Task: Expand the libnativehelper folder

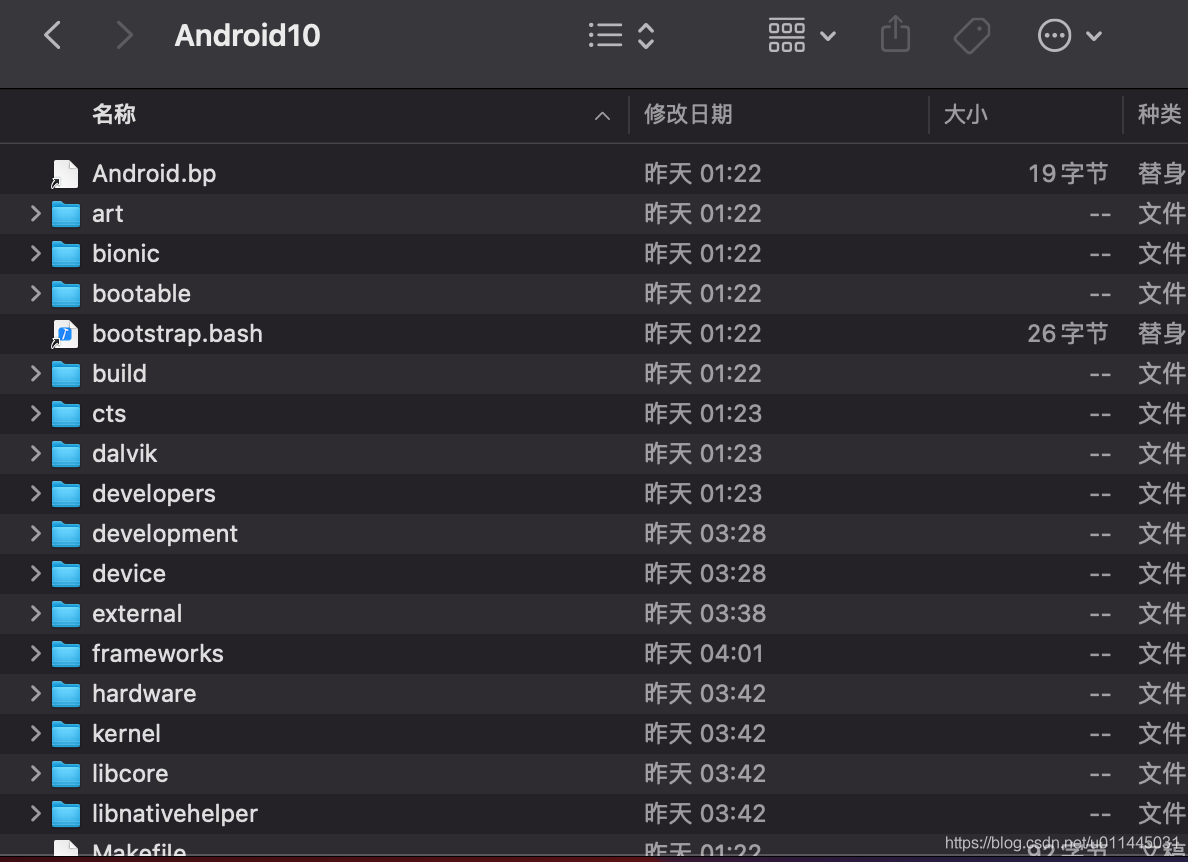Action: pos(36,814)
